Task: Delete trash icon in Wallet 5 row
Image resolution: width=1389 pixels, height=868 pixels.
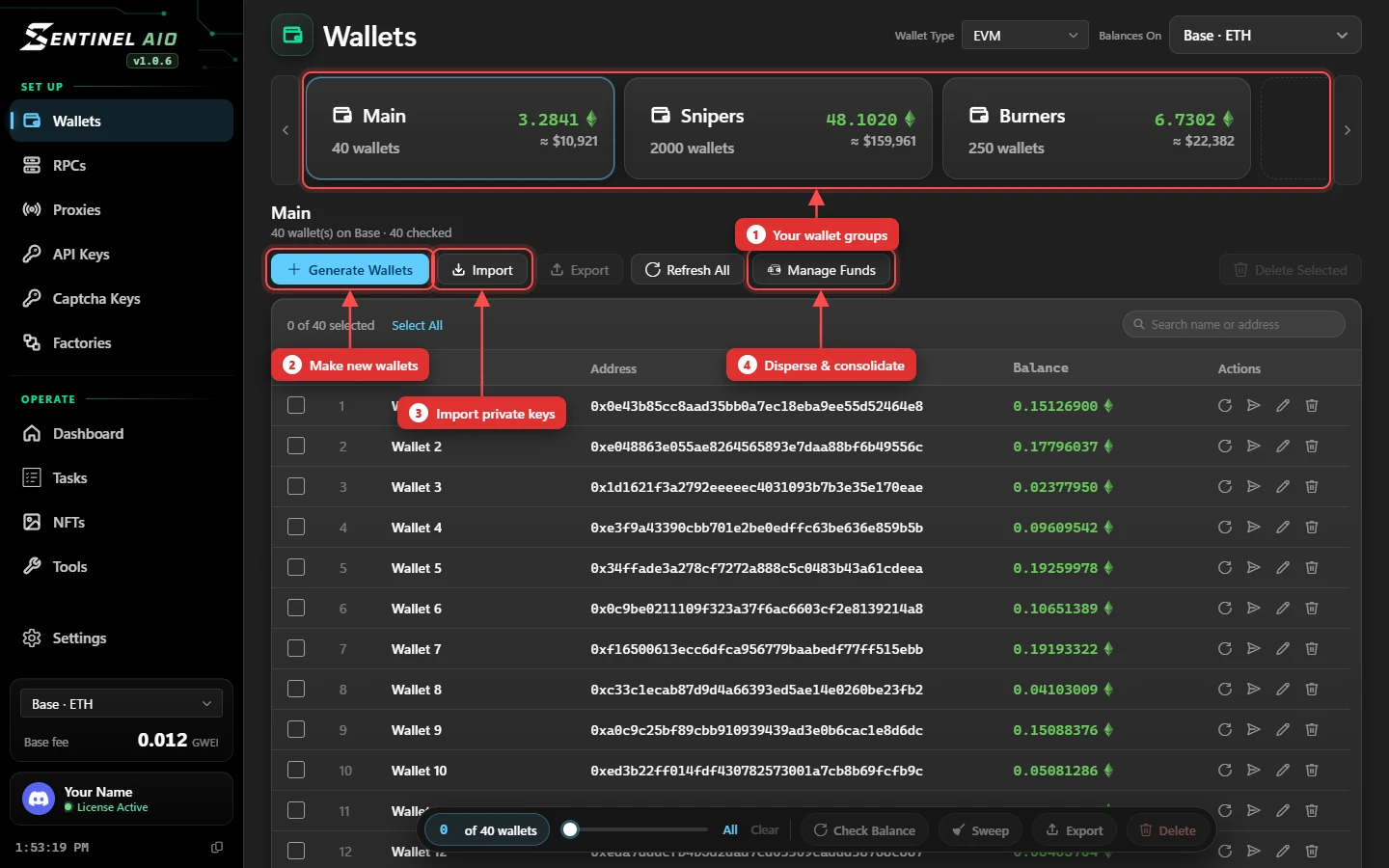Action: [1311, 568]
